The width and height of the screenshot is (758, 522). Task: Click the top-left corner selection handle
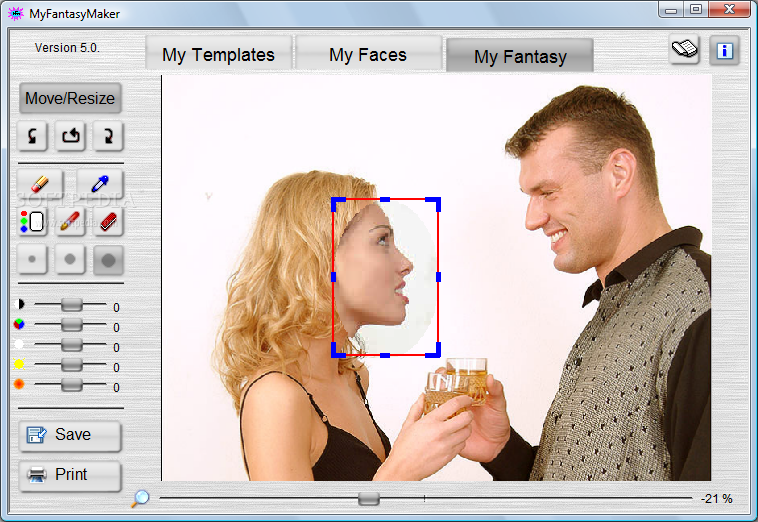coord(337,203)
